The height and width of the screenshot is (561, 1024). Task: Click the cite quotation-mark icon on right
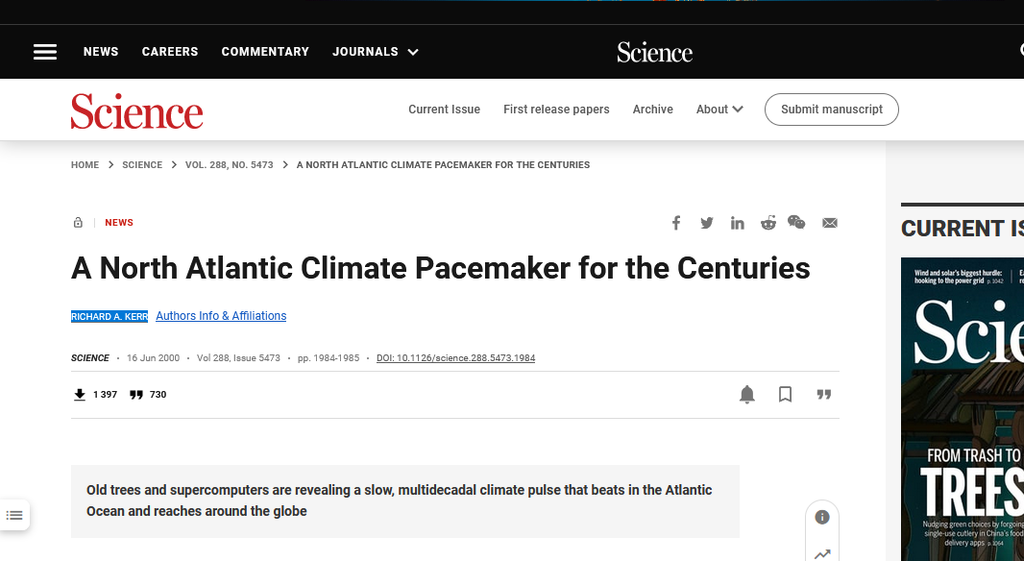(x=824, y=394)
